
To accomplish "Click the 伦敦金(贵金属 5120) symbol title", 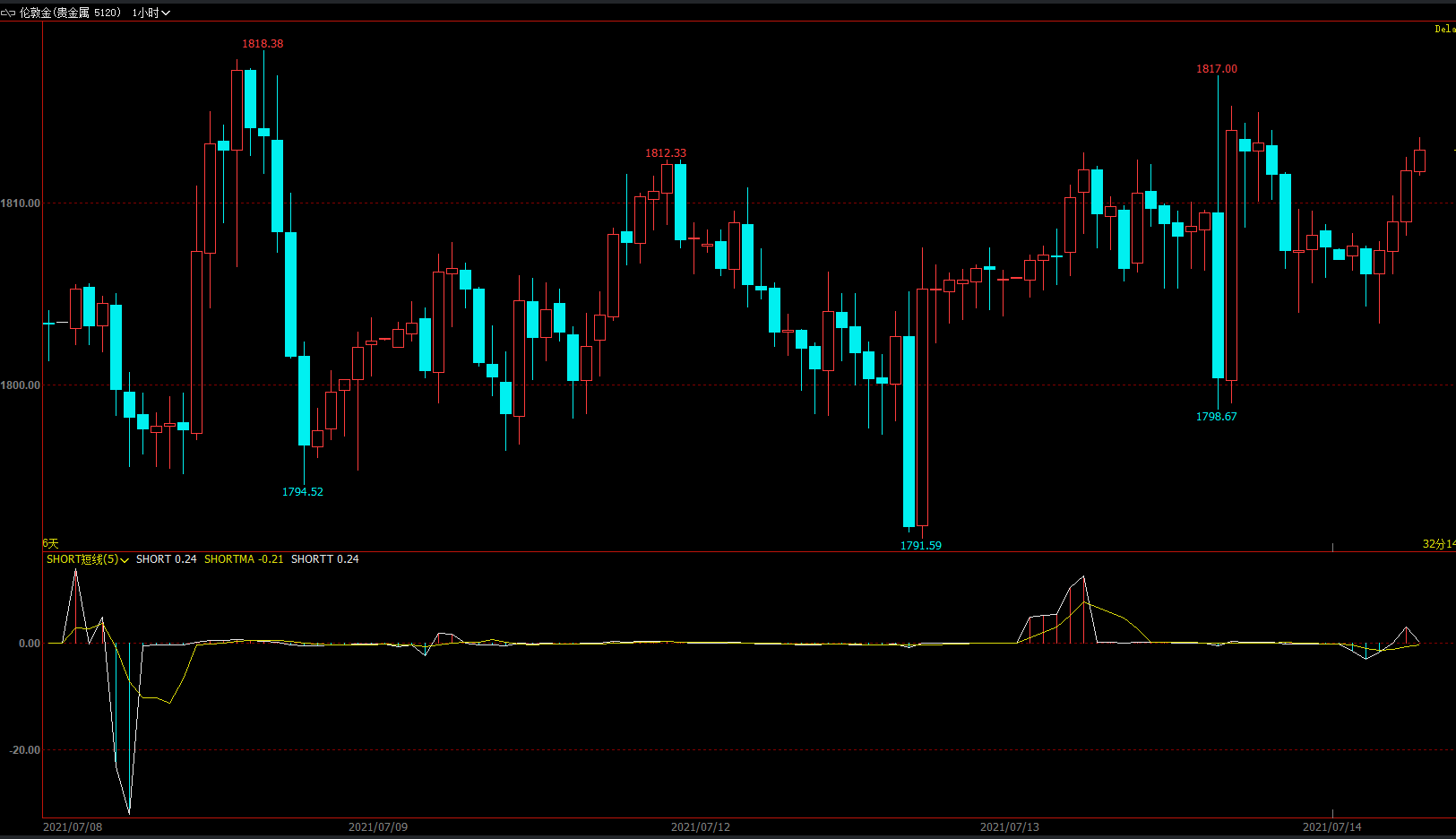I will (70, 13).
